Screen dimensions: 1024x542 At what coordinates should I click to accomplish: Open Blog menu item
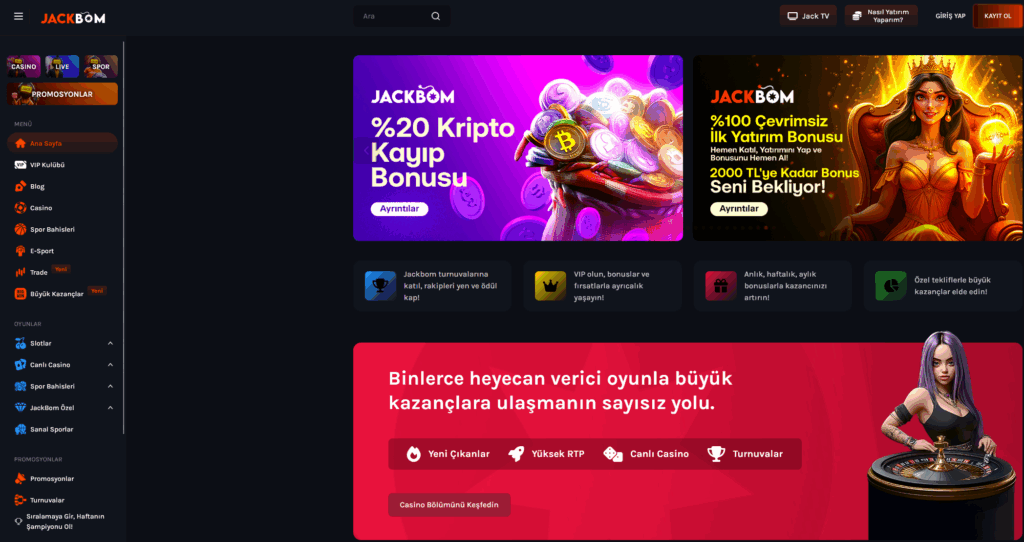tap(63, 186)
